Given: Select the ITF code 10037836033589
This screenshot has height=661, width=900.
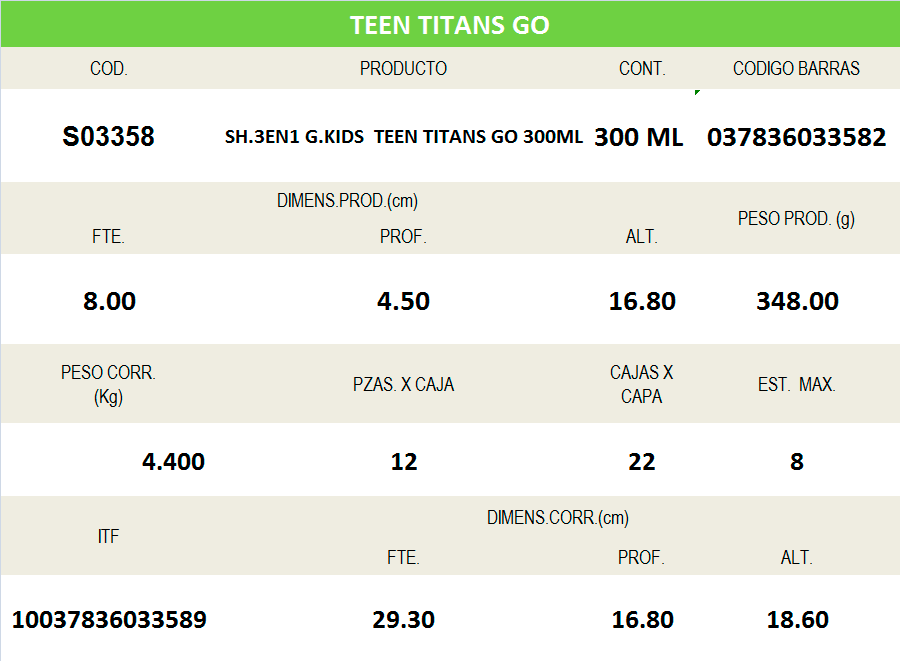Looking at the screenshot, I should click(x=109, y=620).
